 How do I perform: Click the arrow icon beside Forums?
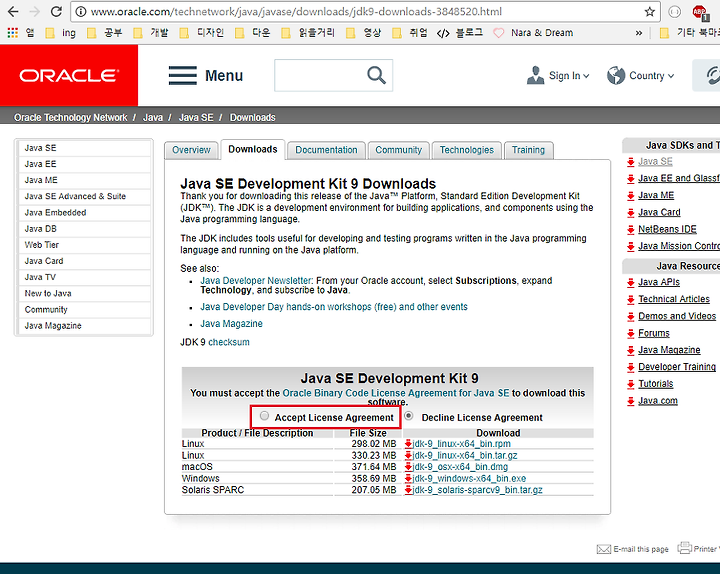(630, 333)
